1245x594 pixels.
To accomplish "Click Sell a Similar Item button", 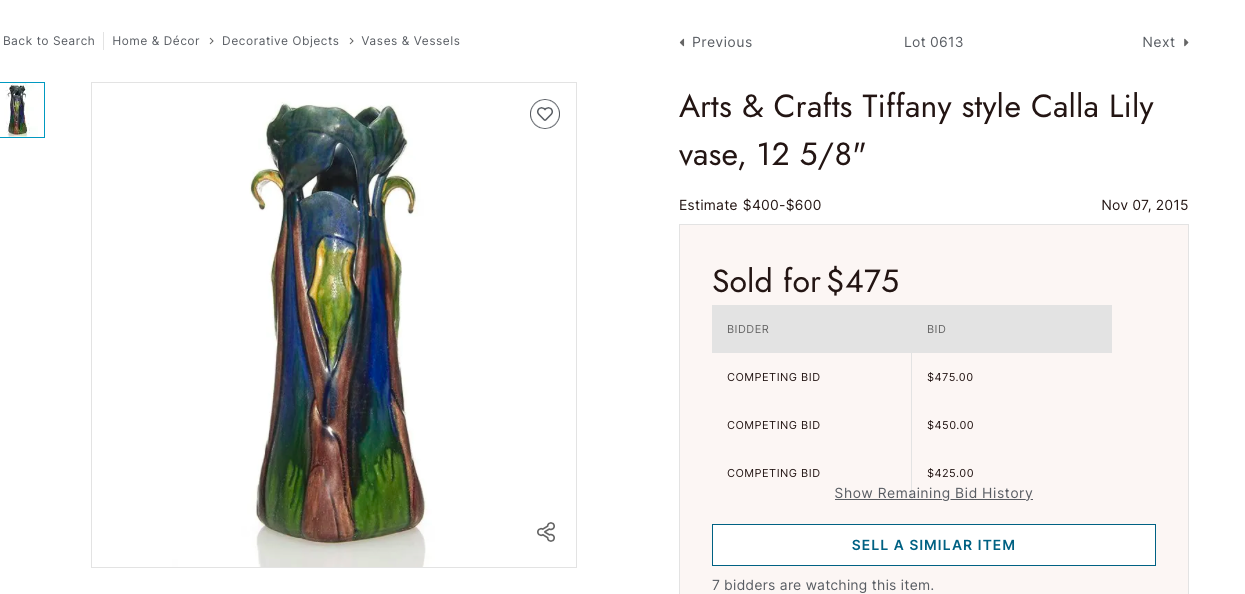I will [x=933, y=545].
